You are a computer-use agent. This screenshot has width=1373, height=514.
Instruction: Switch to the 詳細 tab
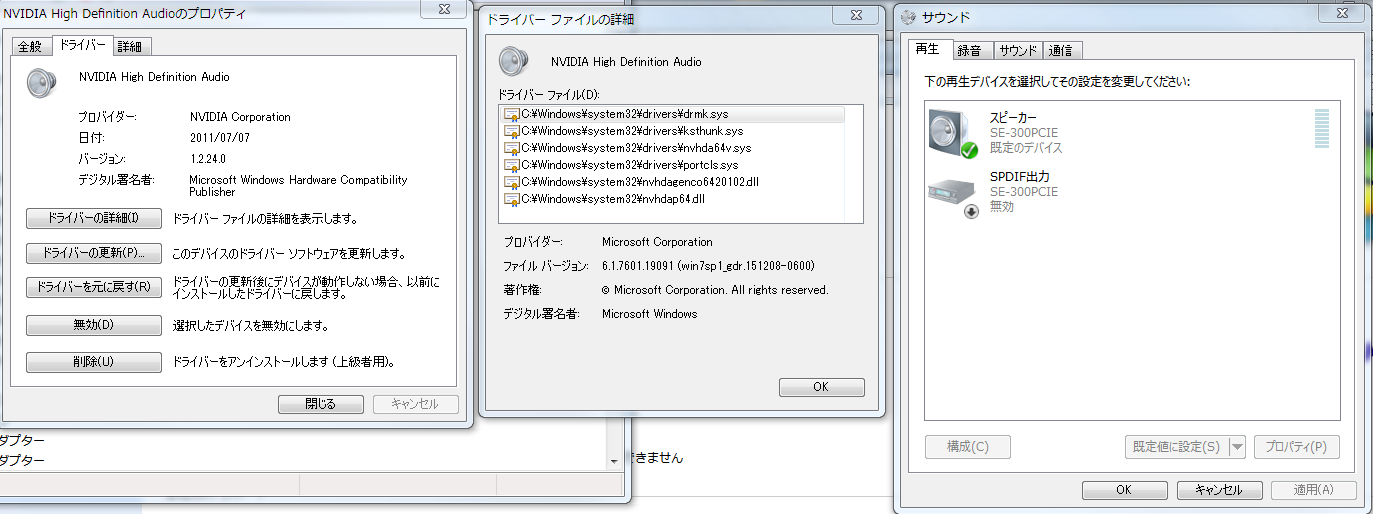click(x=131, y=47)
